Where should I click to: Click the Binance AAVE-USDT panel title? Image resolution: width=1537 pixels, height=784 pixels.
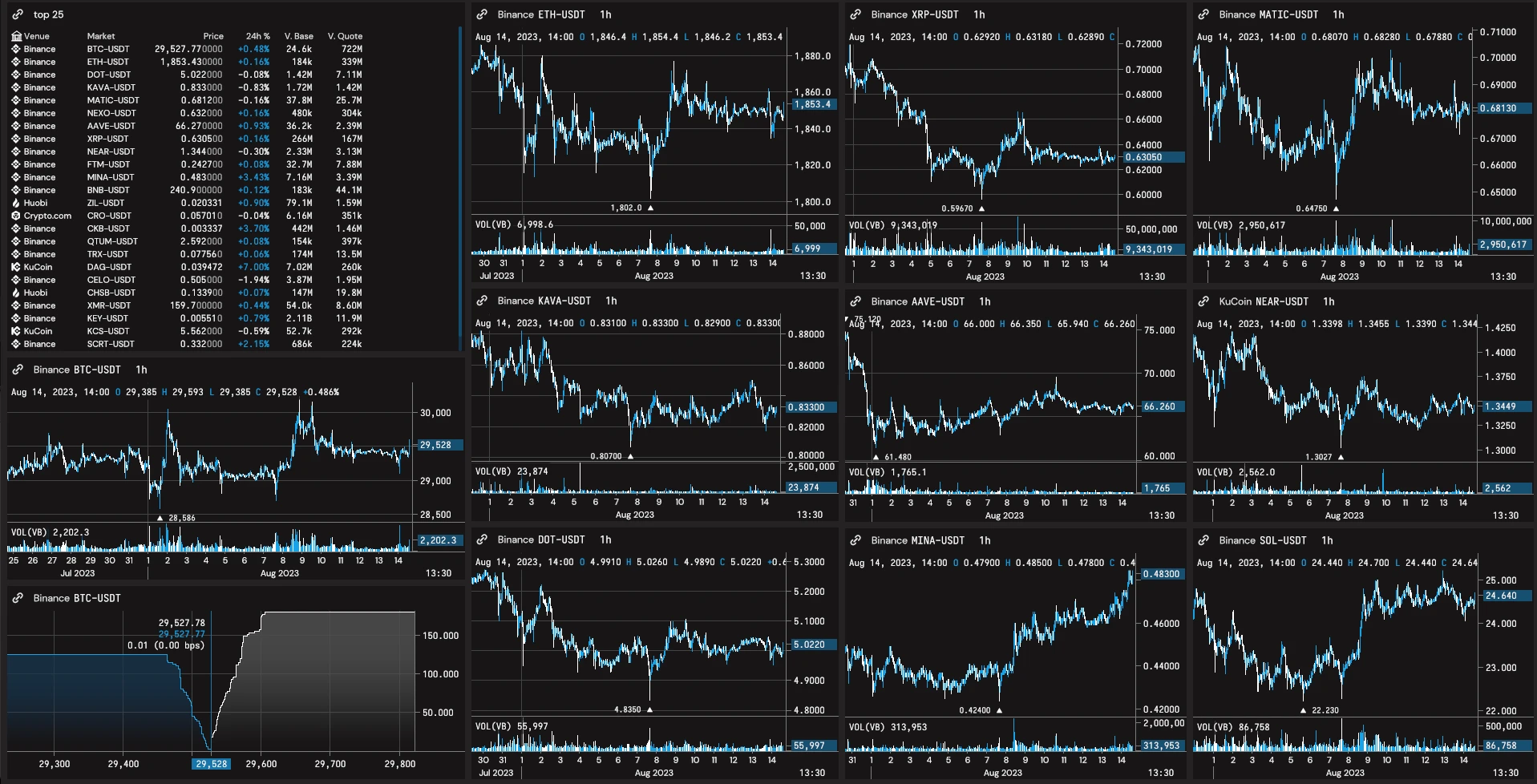click(917, 301)
